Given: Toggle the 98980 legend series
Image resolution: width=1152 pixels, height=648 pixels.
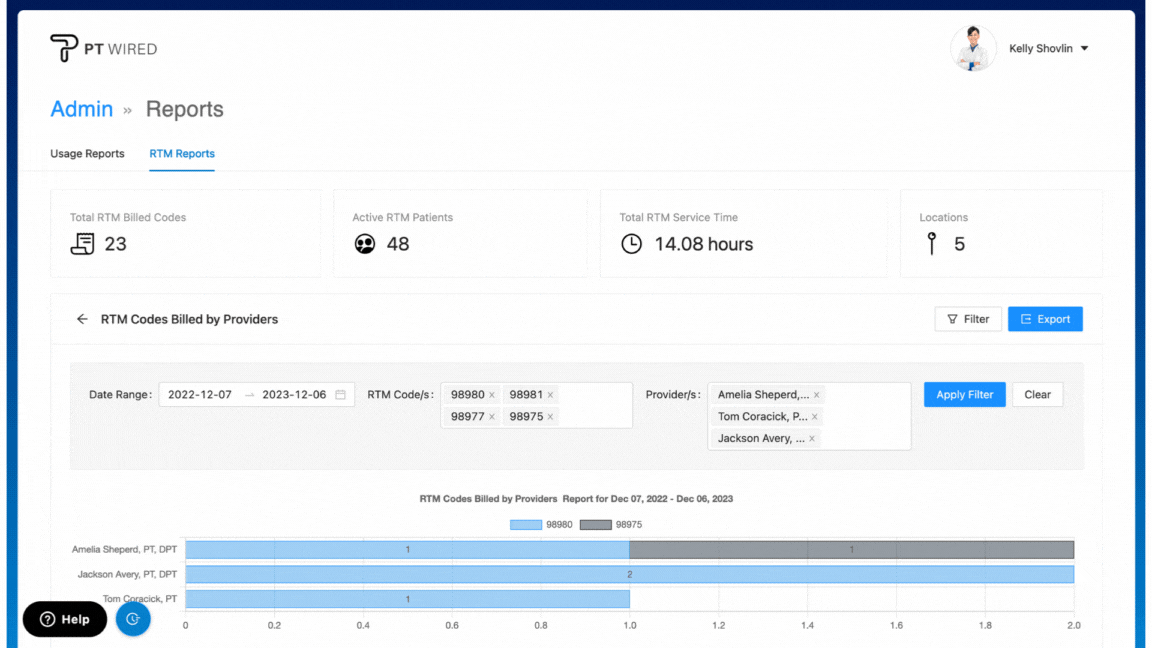Looking at the screenshot, I should (x=540, y=525).
